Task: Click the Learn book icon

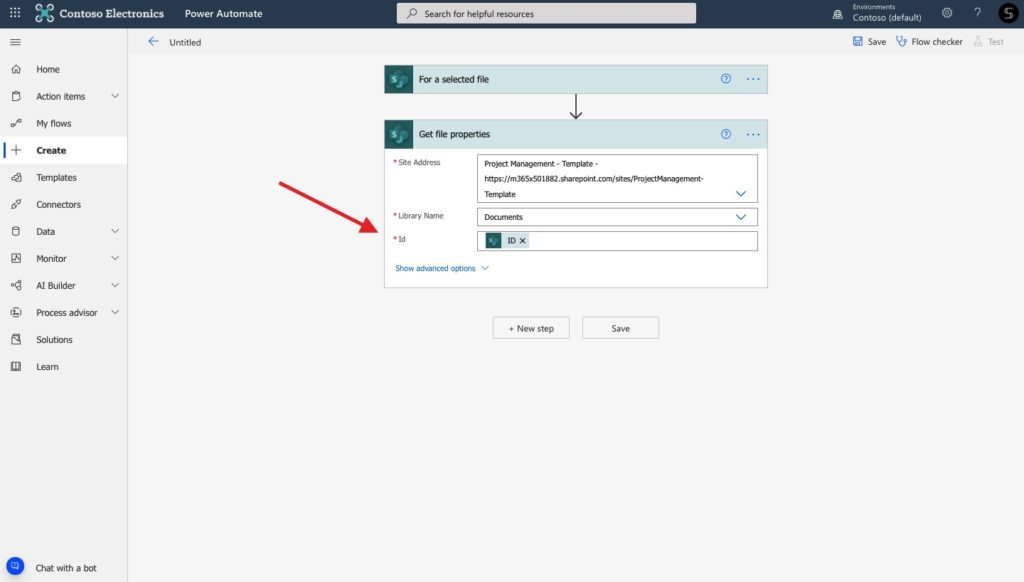Action: (x=16, y=366)
